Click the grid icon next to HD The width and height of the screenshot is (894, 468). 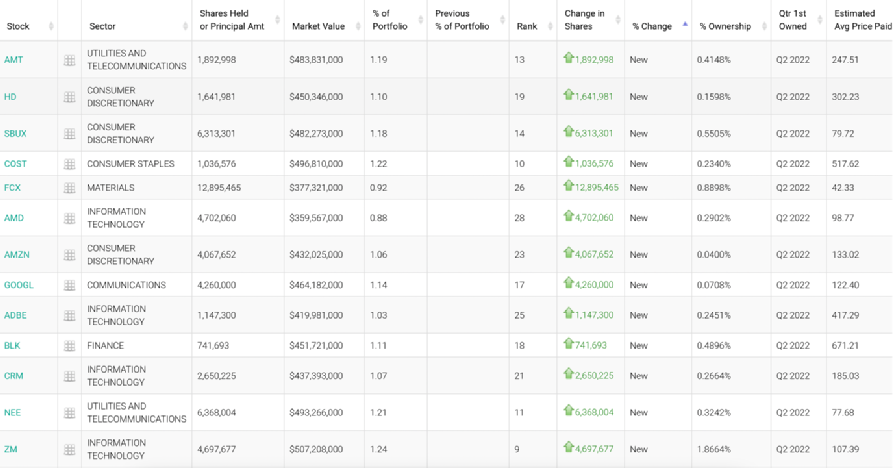pos(69,97)
